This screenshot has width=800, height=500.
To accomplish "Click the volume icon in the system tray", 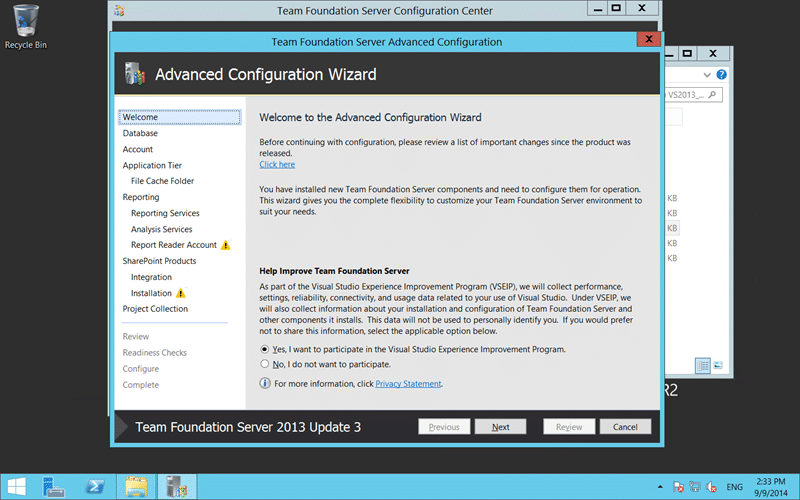I will pyautogui.click(x=711, y=487).
